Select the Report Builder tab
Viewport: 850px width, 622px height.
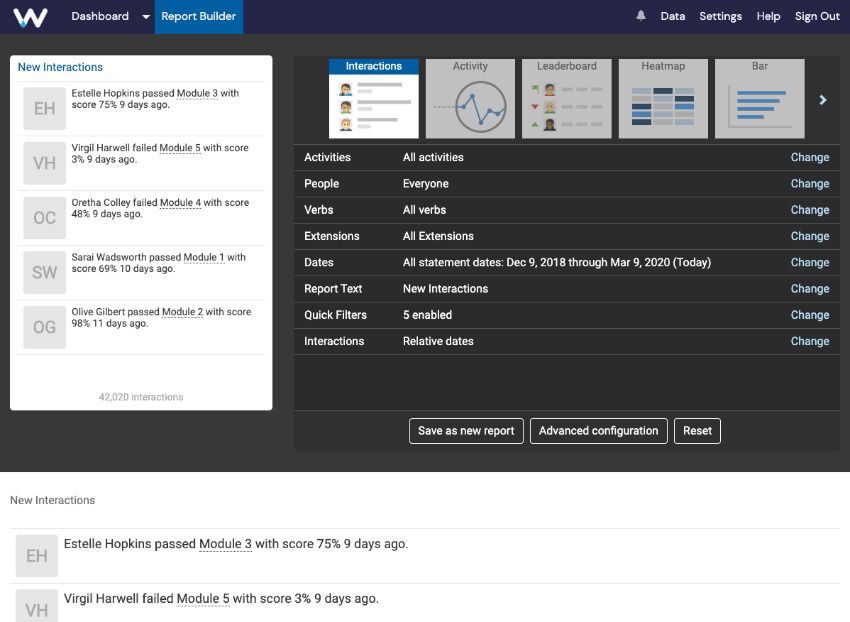coord(198,16)
